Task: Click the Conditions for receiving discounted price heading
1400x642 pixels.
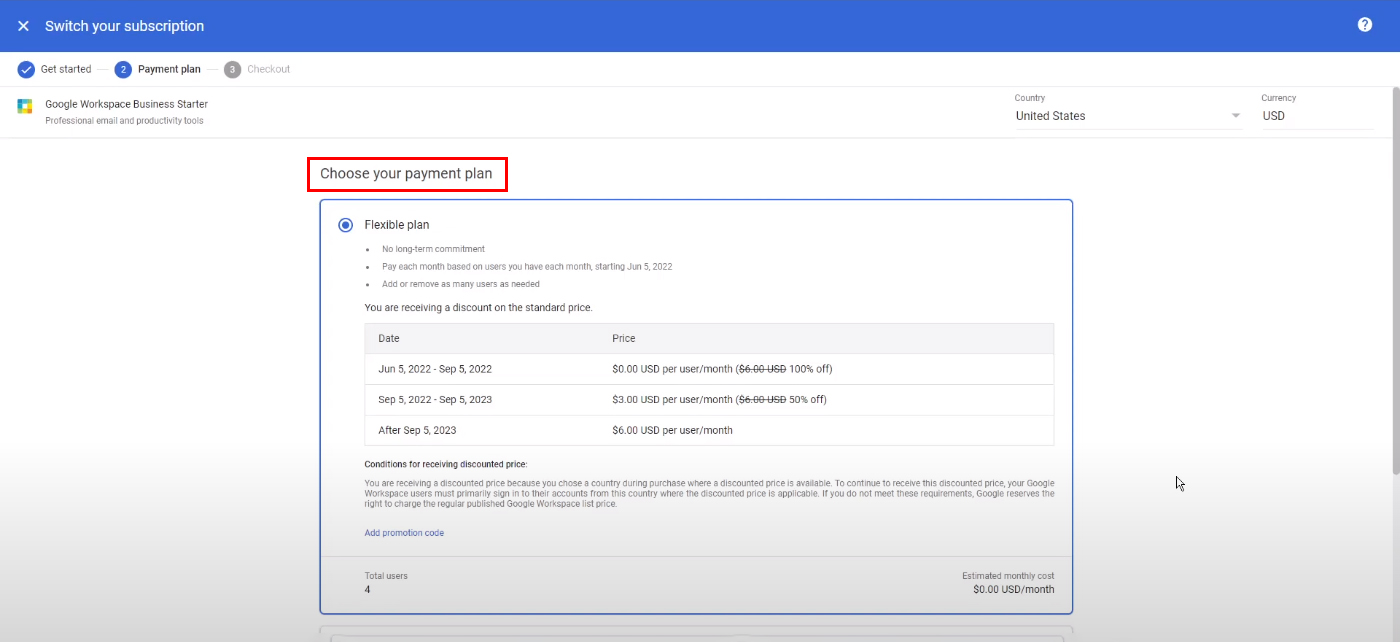Action: 445,464
